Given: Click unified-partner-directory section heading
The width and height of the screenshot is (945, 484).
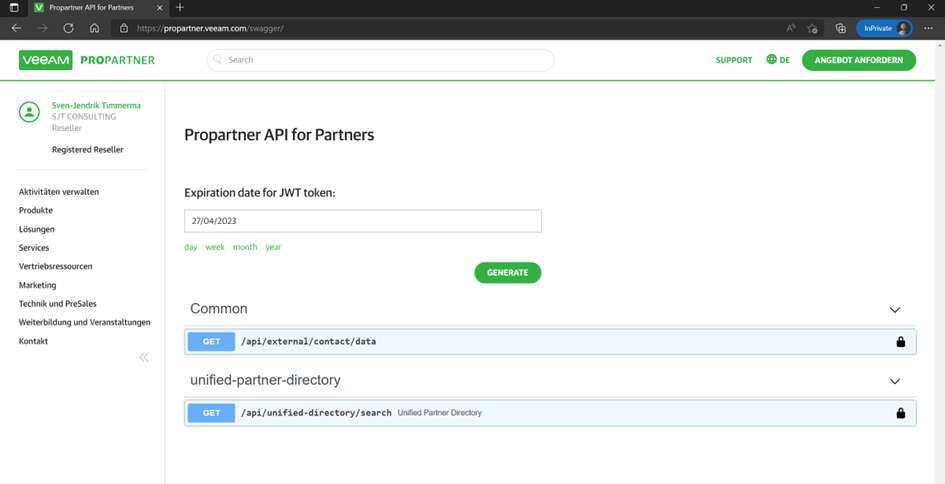Looking at the screenshot, I should (x=265, y=380).
